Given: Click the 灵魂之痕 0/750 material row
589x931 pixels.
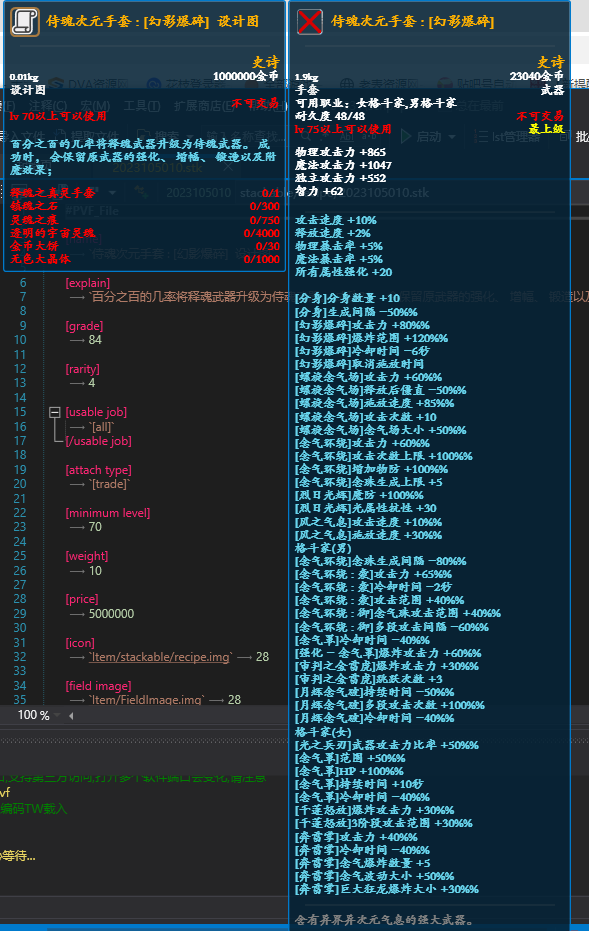Looking at the screenshot, I should click(x=144, y=220).
